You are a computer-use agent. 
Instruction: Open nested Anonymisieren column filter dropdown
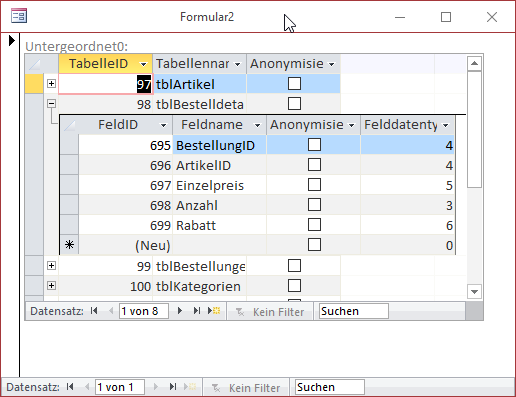click(351, 125)
